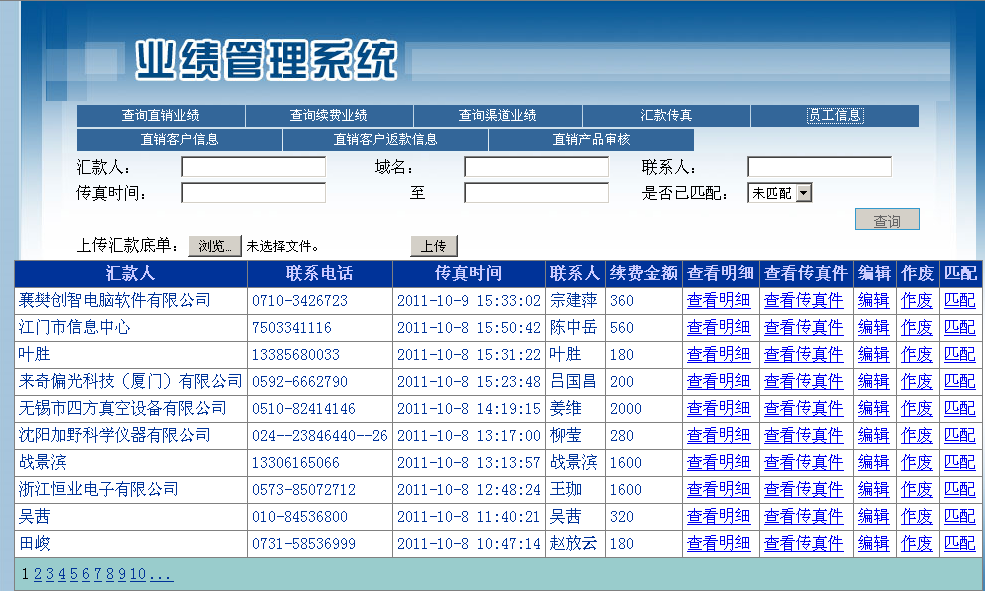Viewport: 985px width, 591px height.
Task: Go to page 10 of results
Action: 138,574
